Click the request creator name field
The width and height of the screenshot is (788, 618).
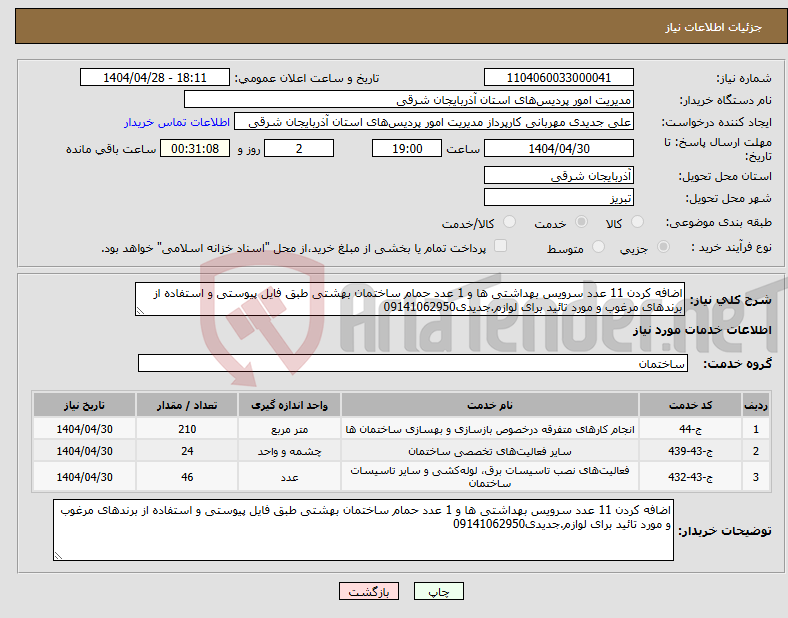tap(434, 122)
